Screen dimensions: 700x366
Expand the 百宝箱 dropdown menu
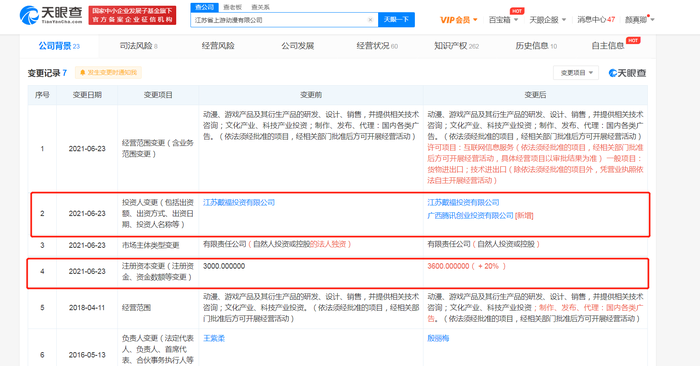[503, 20]
